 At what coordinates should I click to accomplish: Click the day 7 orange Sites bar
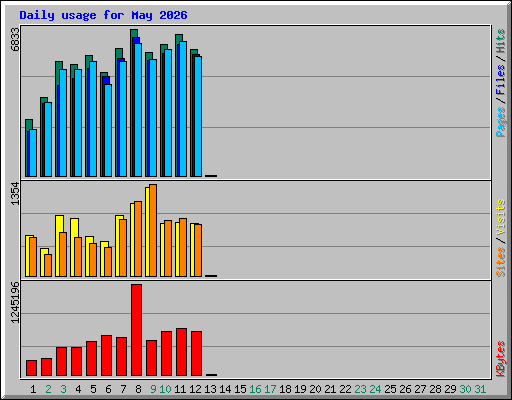click(123, 248)
